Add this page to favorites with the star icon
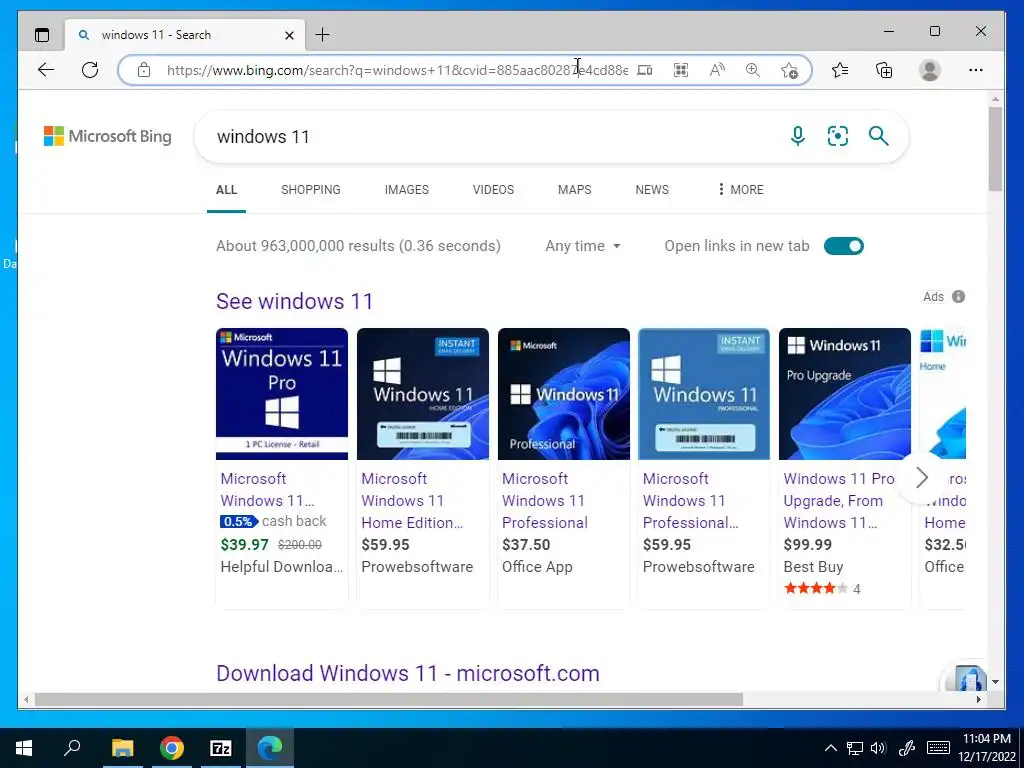Viewport: 1024px width, 768px height. (x=790, y=70)
